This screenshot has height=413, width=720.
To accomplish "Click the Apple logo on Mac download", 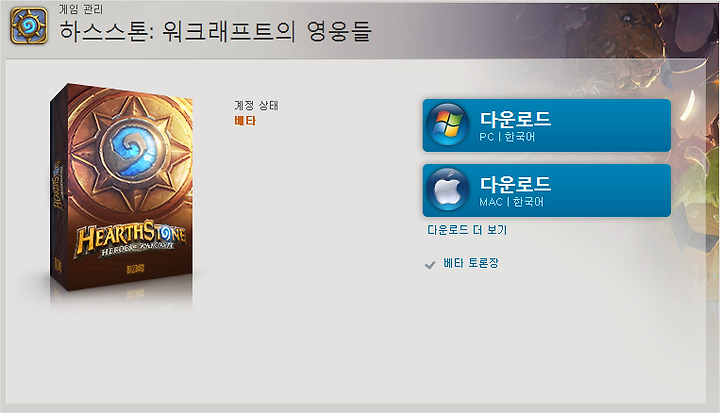I will (447, 190).
